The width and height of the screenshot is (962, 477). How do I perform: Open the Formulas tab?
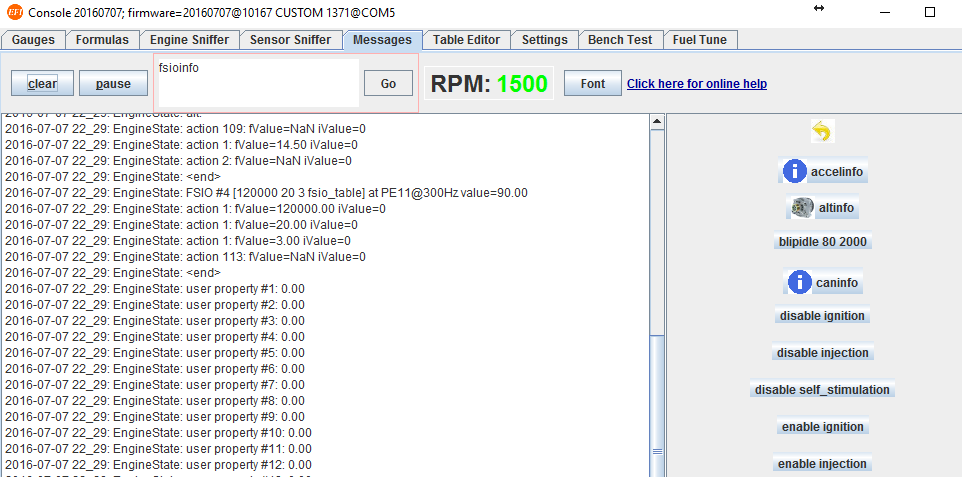[102, 40]
